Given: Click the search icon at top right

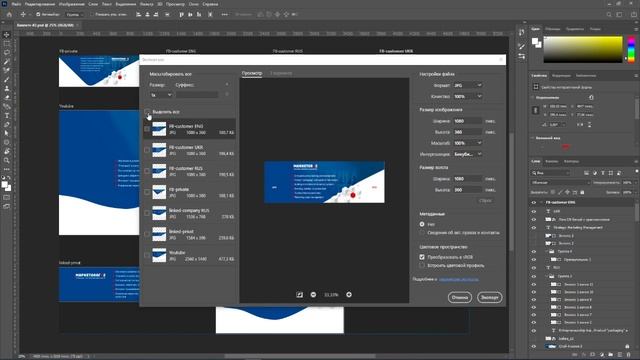Looking at the screenshot, I should [609, 14].
